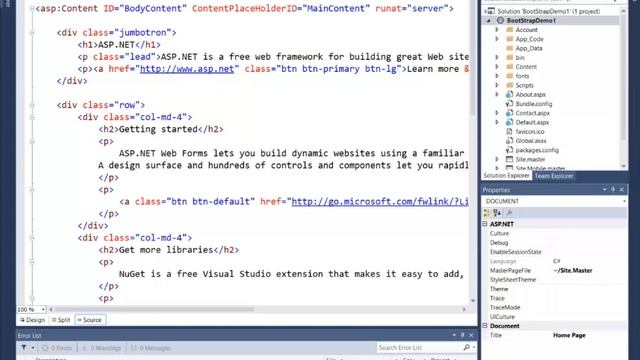Click the BootStrapDemo1 project globe icon

click(500, 20)
